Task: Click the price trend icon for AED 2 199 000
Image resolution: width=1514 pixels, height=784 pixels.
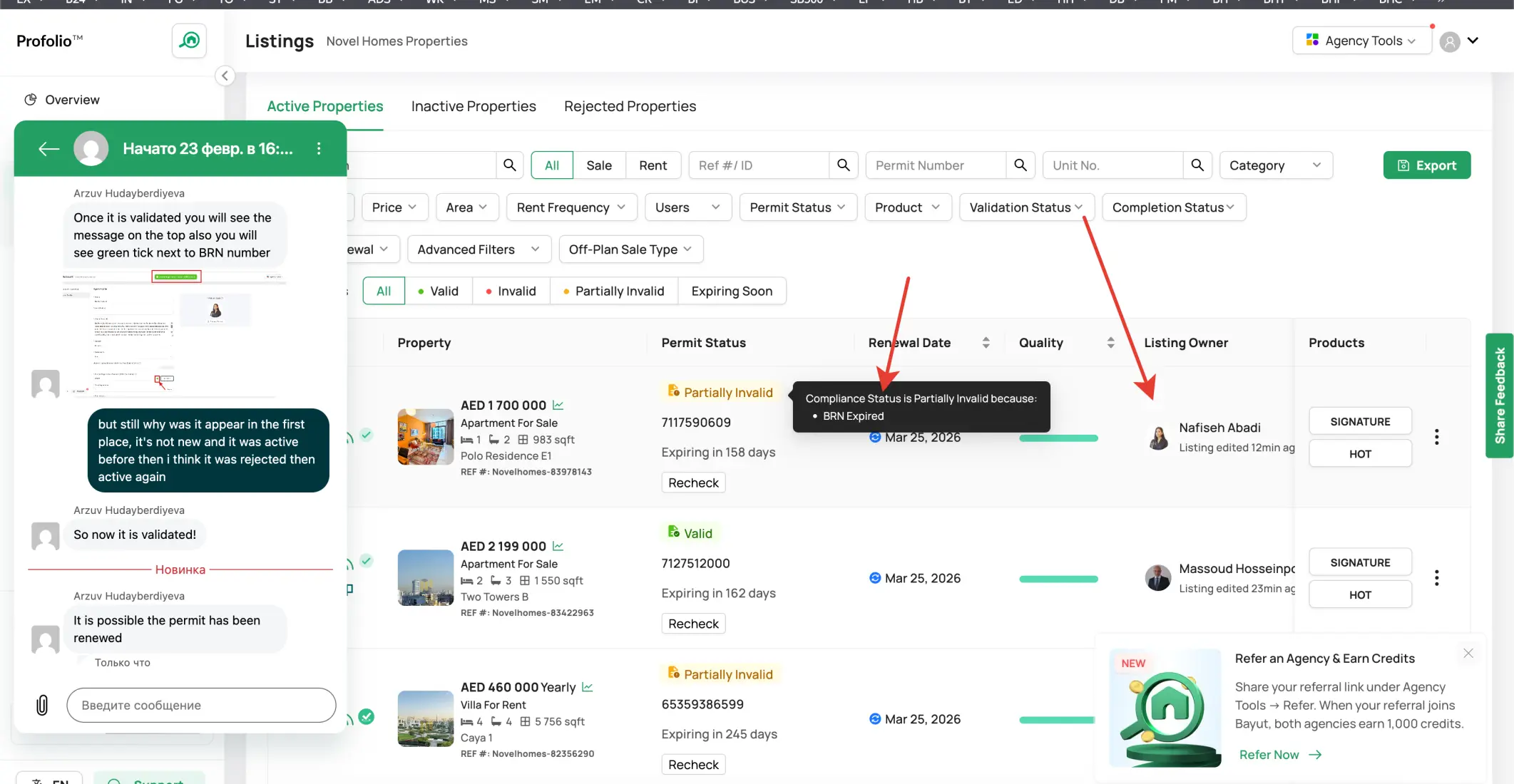Action: click(558, 546)
